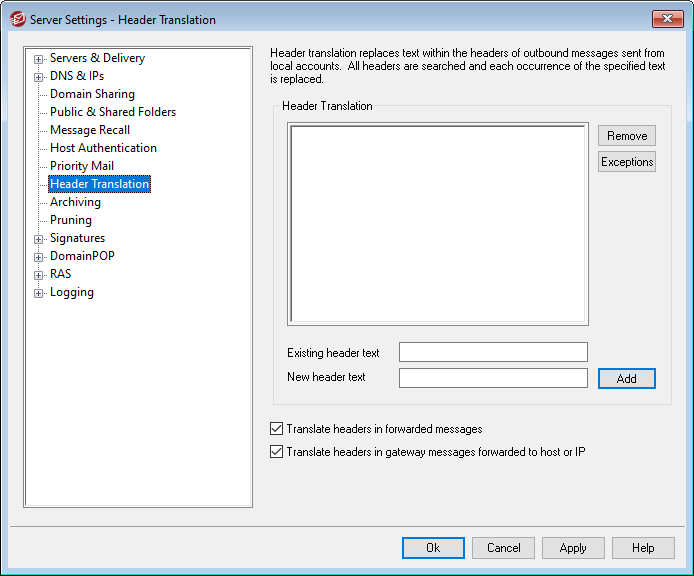Expand the DomainPOP tree node
This screenshot has height=576, width=694.
[39, 257]
